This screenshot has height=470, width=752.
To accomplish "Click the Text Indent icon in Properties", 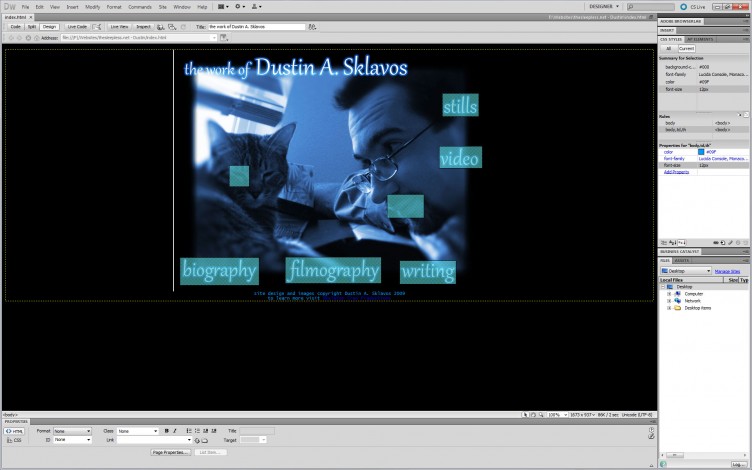I will 214,431.
